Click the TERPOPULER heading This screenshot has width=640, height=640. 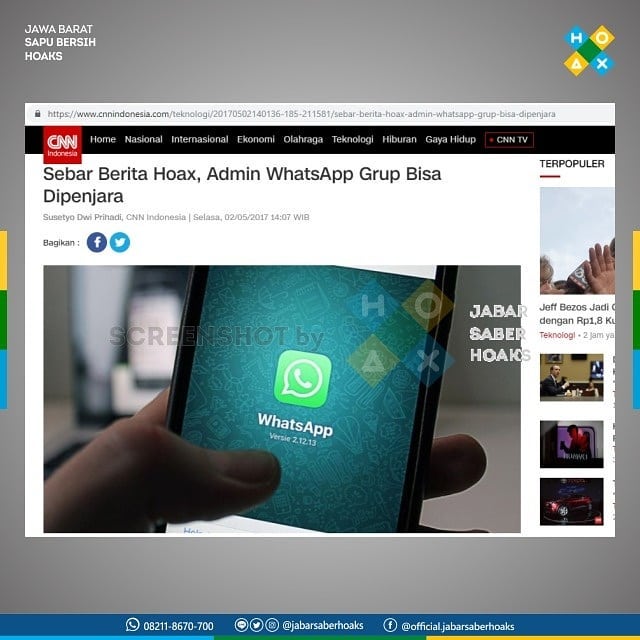pos(572,164)
